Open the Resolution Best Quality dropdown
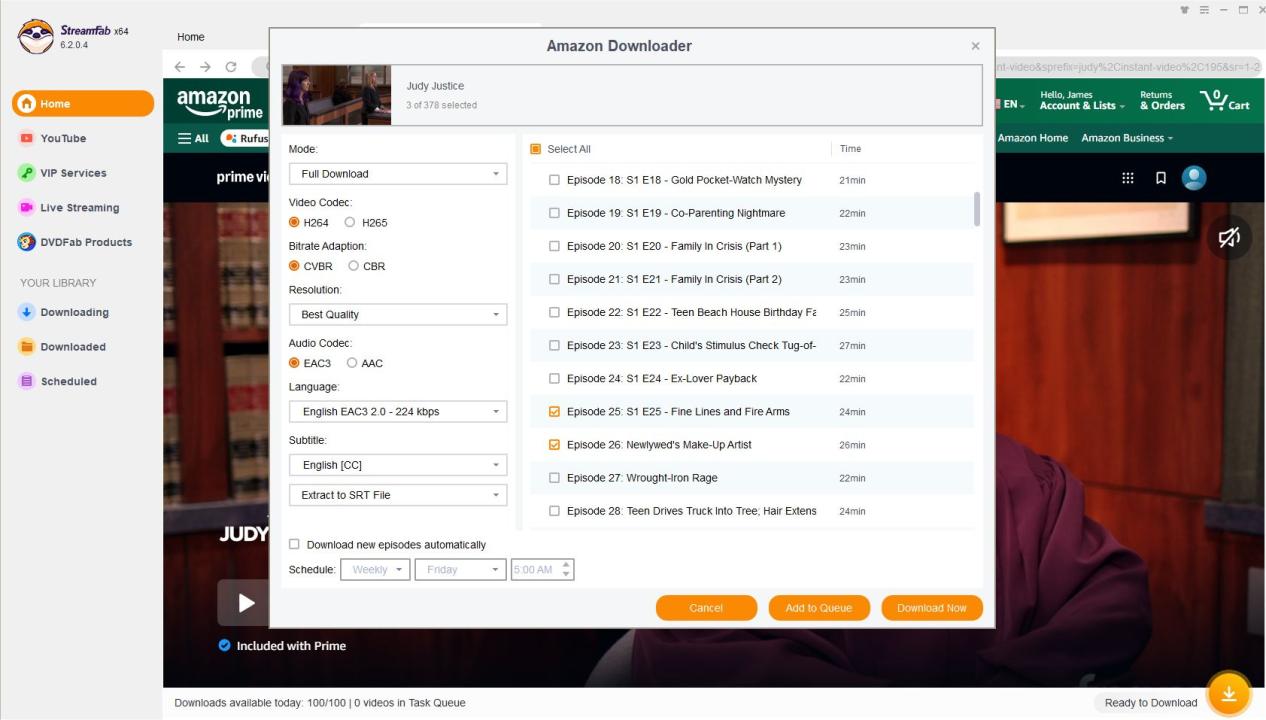The width and height of the screenshot is (1266, 720). (x=398, y=314)
